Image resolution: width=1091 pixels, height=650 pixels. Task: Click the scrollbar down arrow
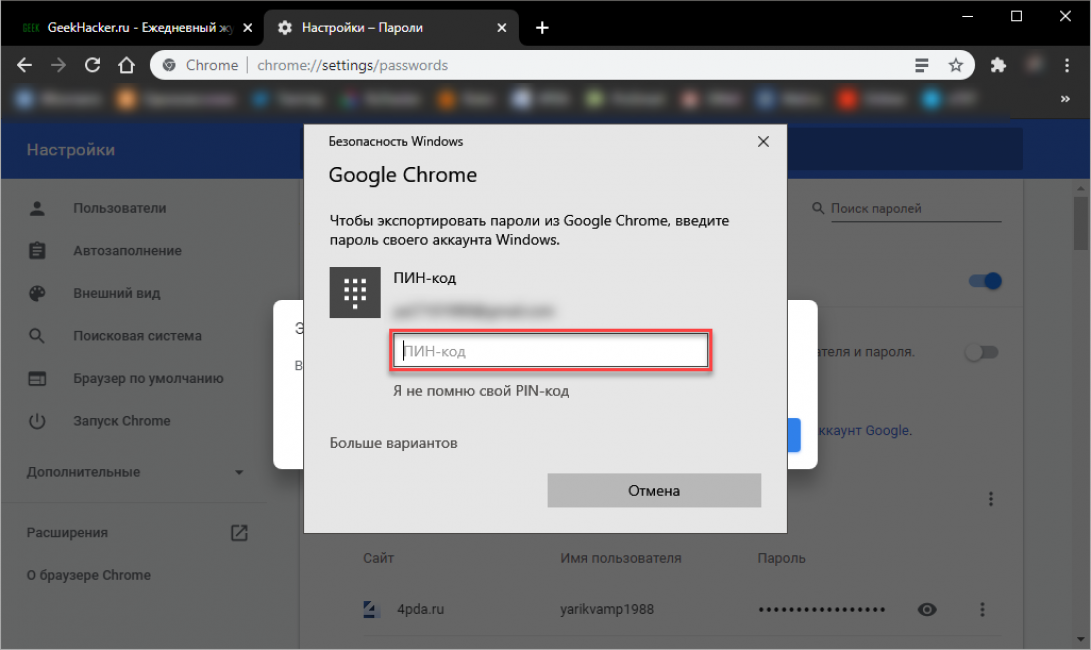click(1081, 640)
